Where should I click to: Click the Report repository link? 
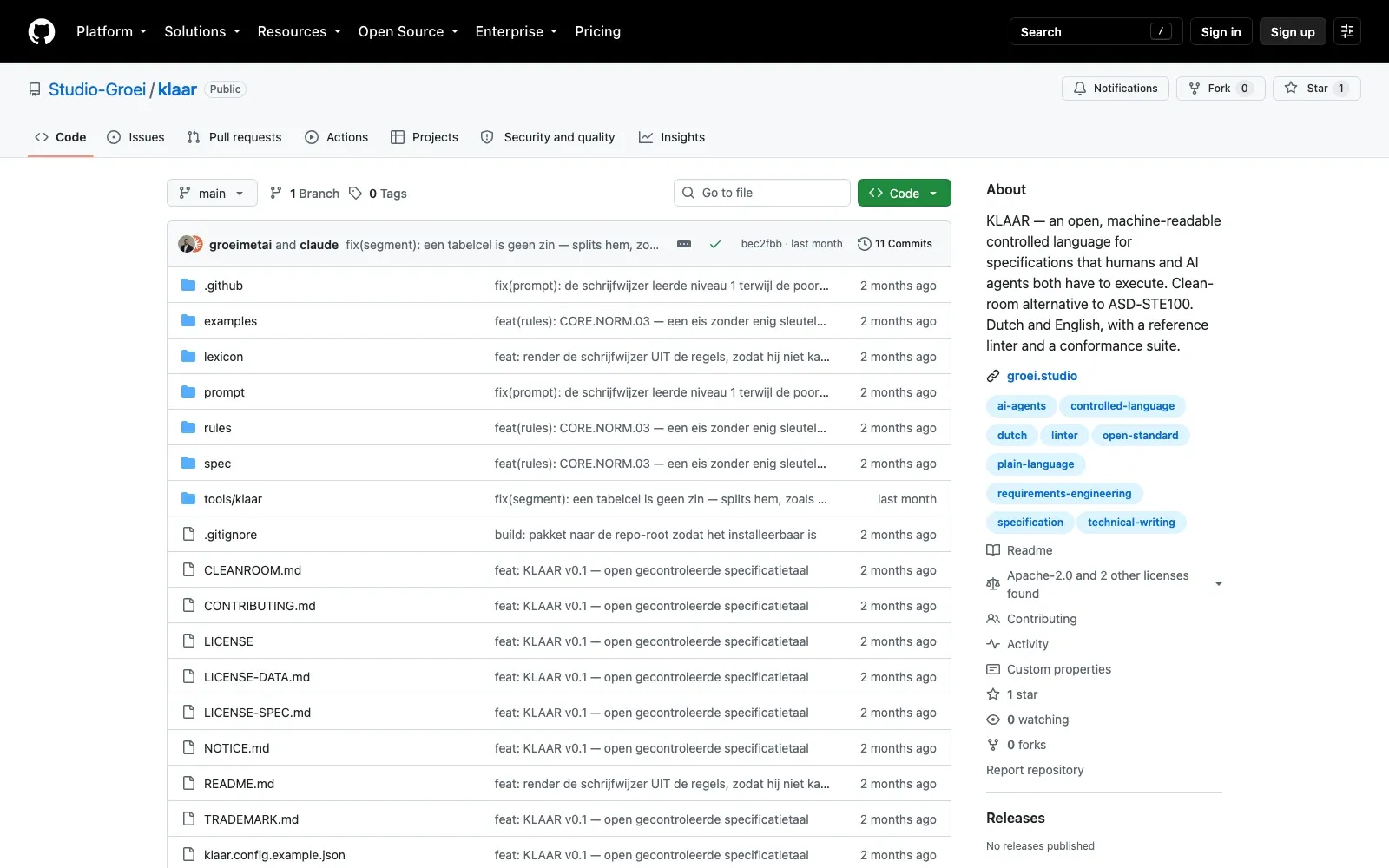(x=1035, y=770)
